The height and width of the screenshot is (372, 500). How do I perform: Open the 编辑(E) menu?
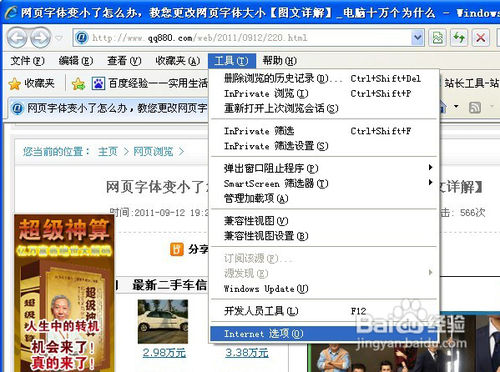(x=75, y=61)
